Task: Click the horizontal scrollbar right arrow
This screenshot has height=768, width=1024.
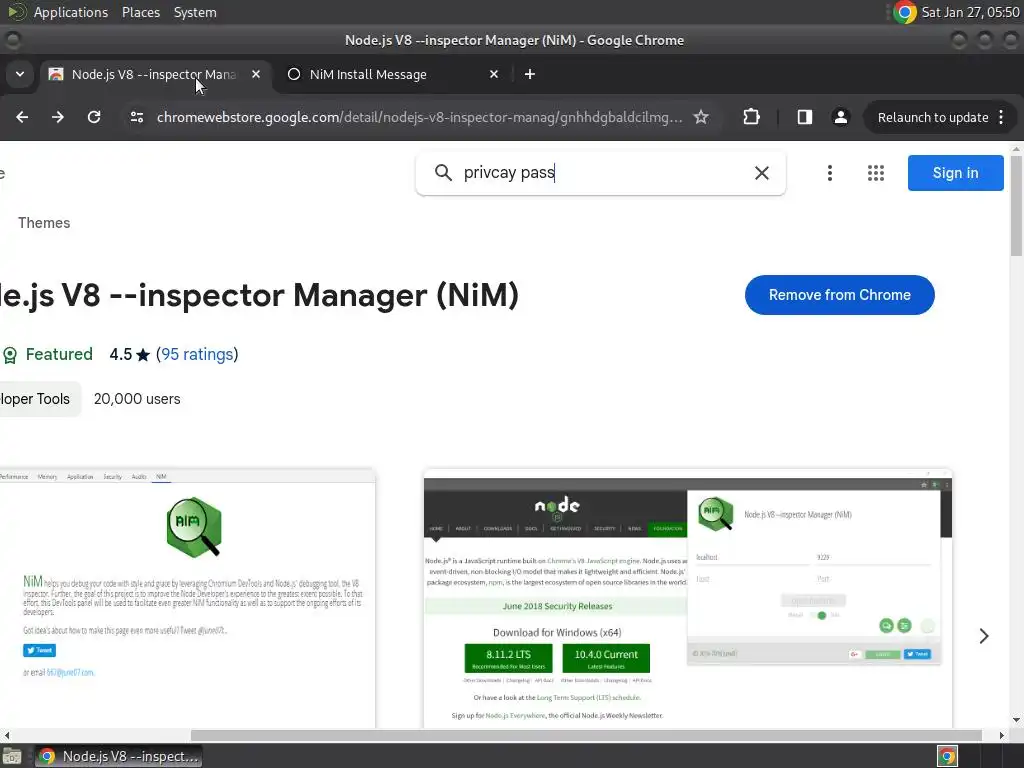Action: click(1002, 735)
